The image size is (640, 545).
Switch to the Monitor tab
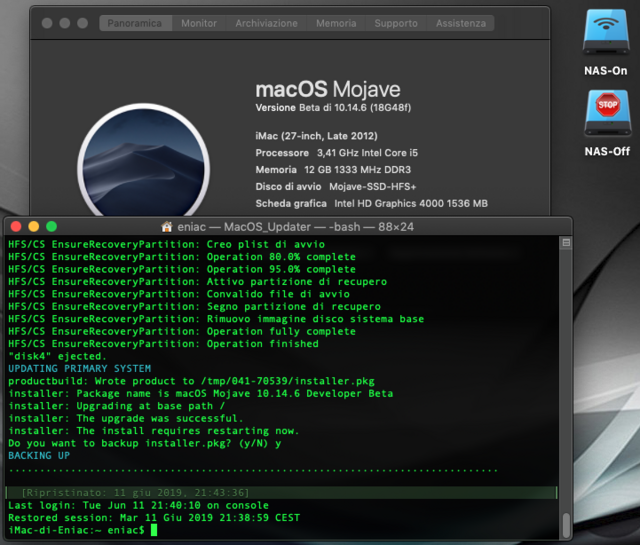[199, 23]
